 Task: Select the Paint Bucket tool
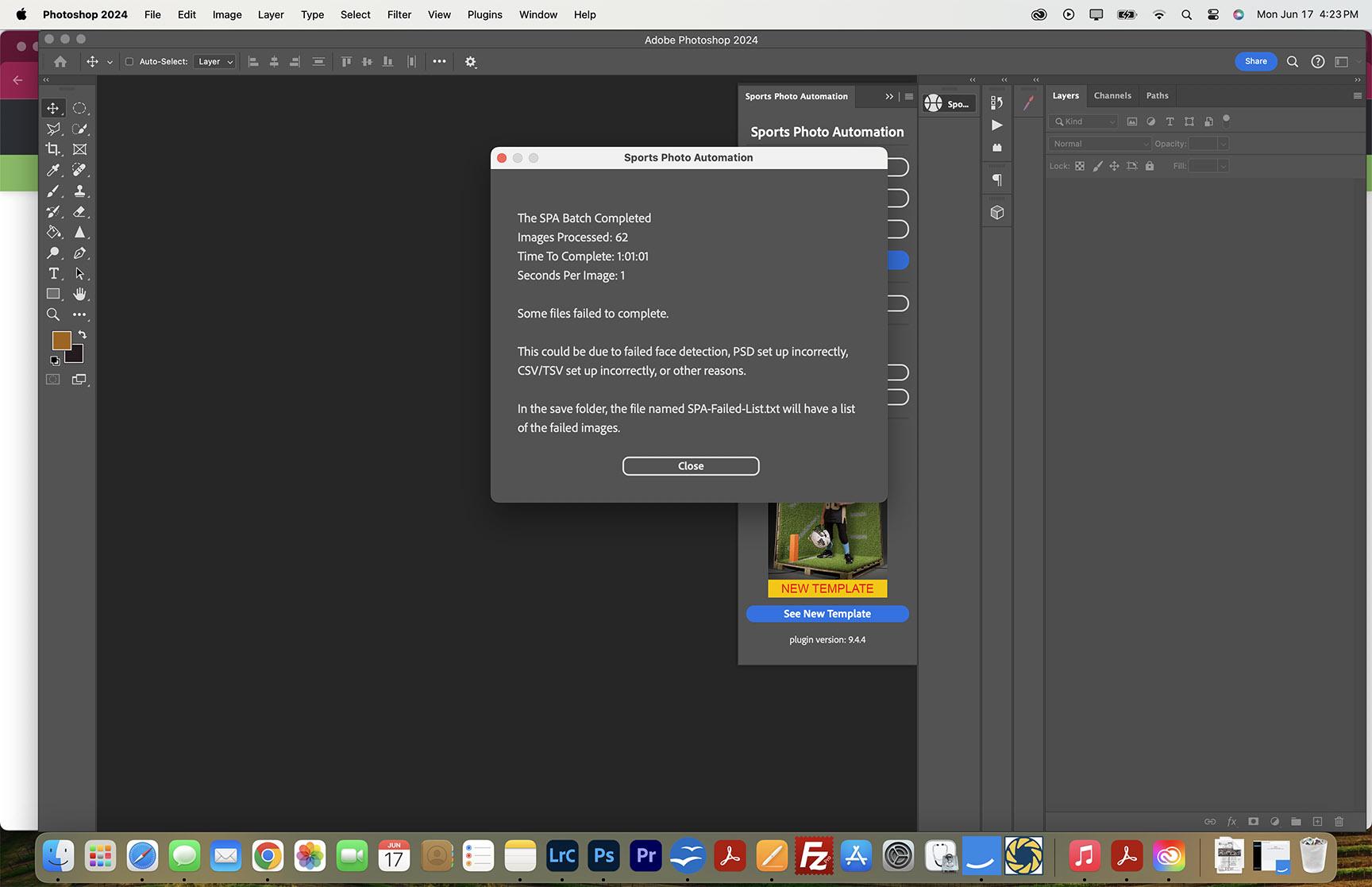pyautogui.click(x=53, y=233)
